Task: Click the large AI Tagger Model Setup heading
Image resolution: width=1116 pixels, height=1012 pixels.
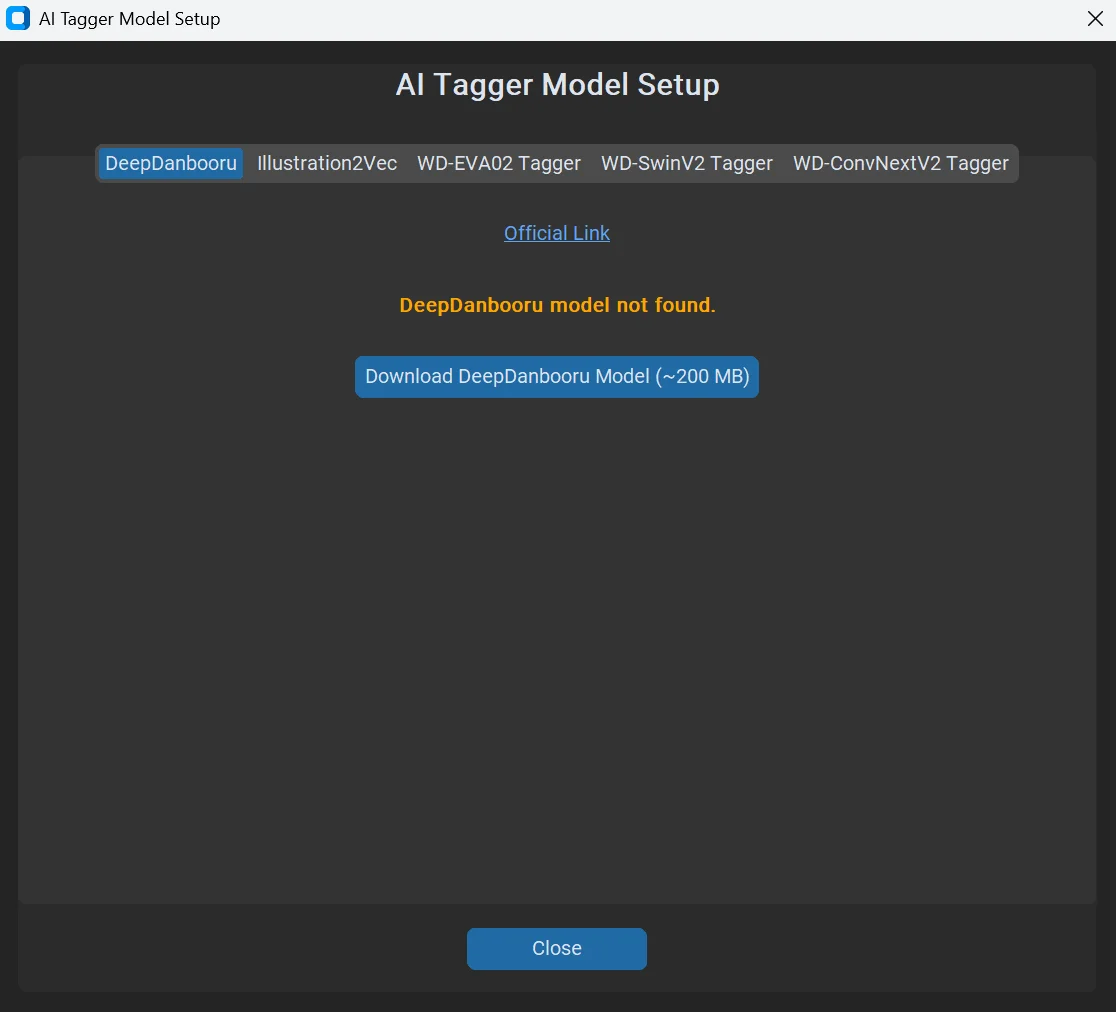Action: pyautogui.click(x=557, y=85)
